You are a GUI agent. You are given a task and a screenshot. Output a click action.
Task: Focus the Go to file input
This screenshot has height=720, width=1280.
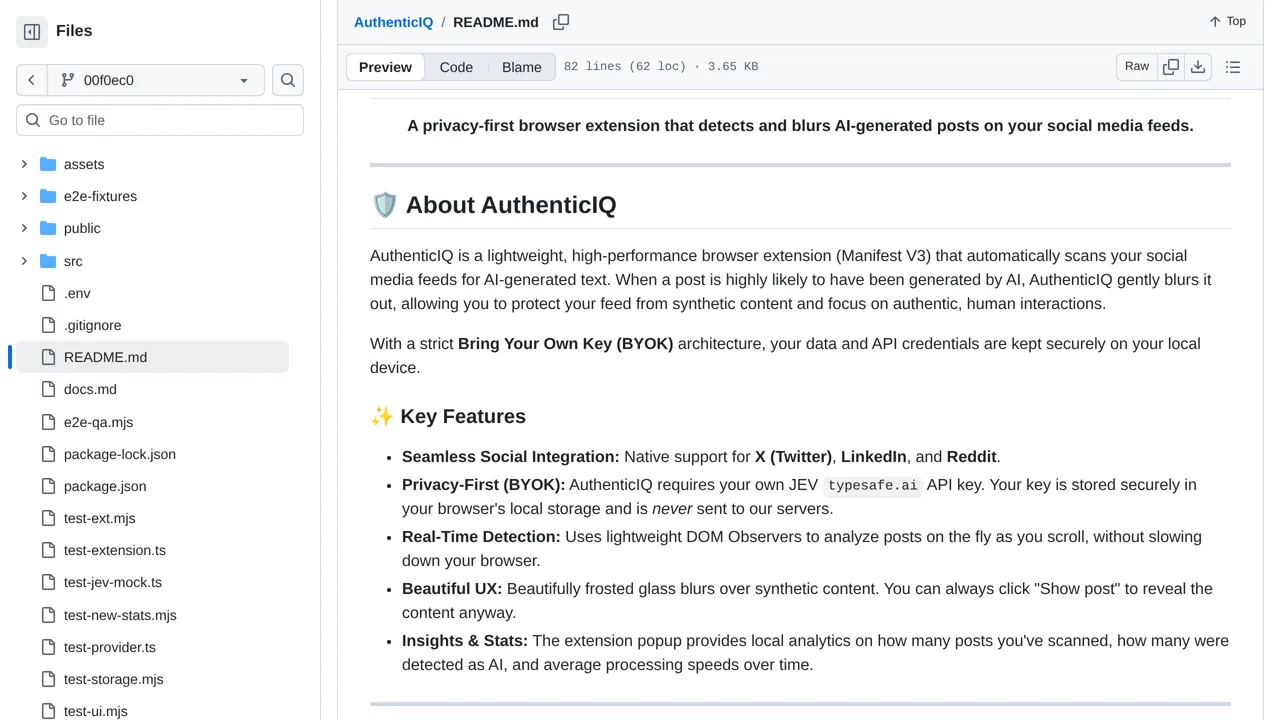160,120
